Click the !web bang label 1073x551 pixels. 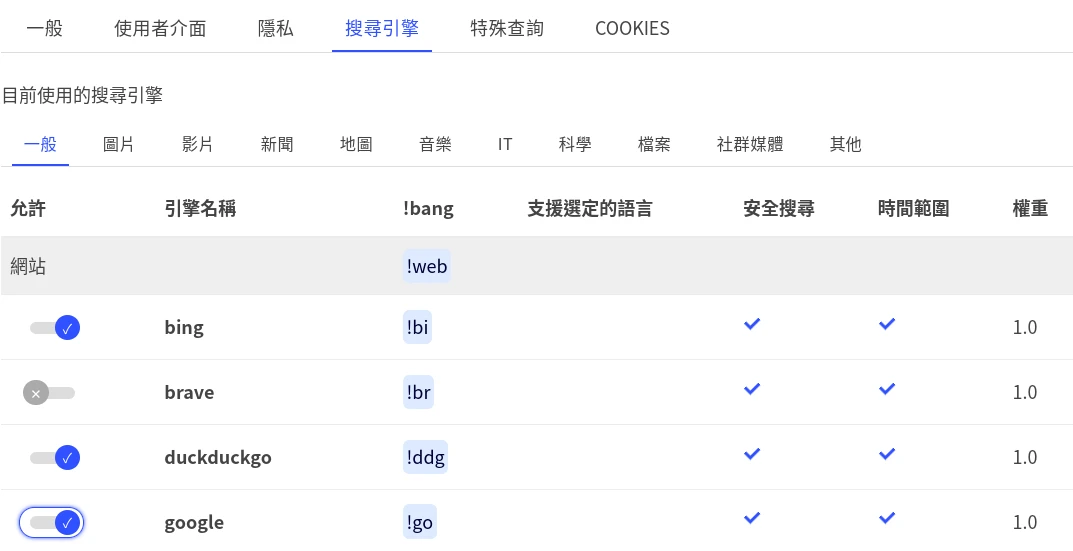[427, 266]
